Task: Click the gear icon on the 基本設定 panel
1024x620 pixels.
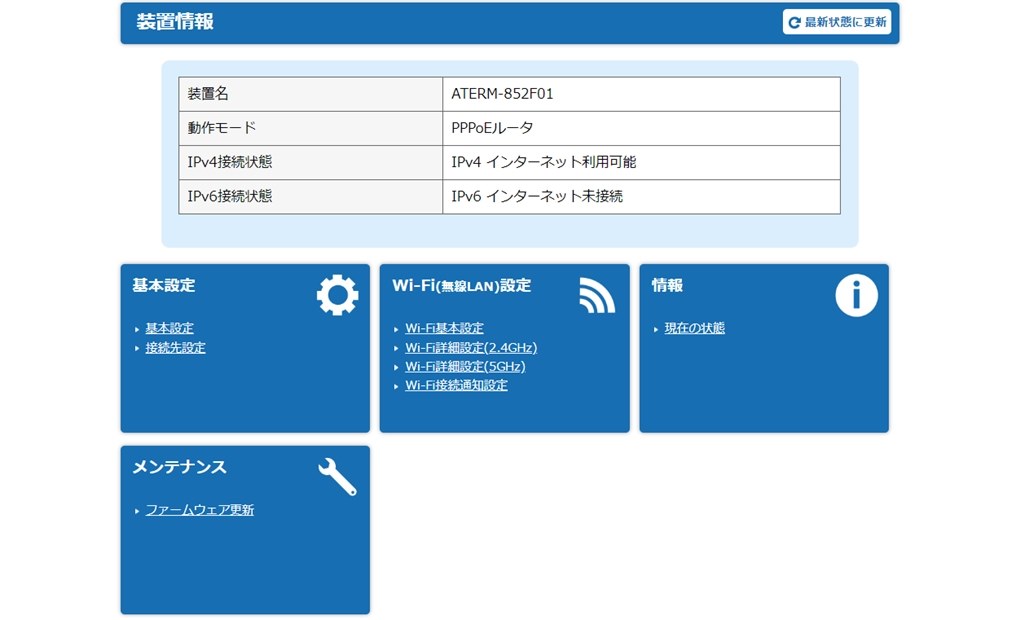Action: pos(337,293)
